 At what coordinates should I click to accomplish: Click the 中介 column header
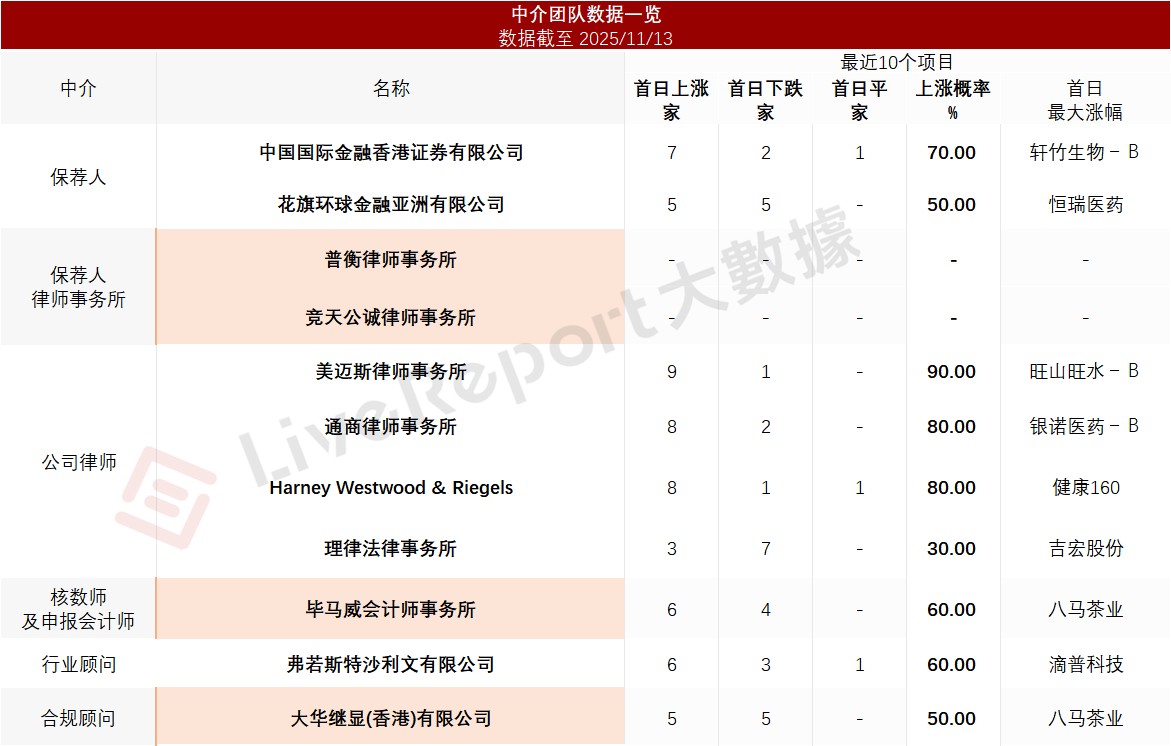point(78,88)
